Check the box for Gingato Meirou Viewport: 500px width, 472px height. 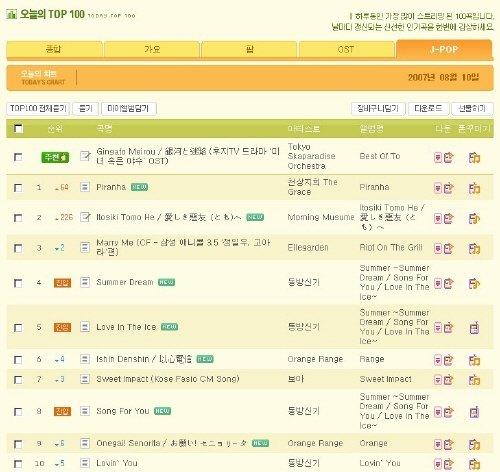click(18, 157)
